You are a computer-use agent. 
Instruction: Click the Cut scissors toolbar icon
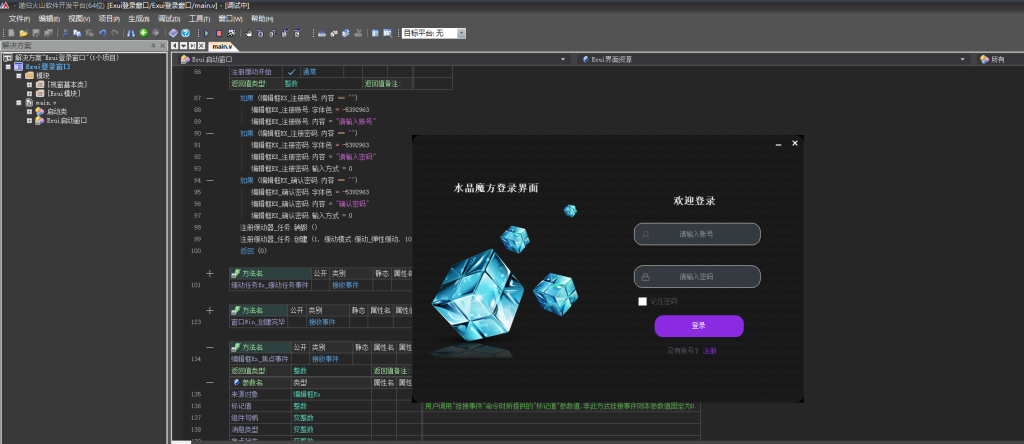tap(65, 33)
